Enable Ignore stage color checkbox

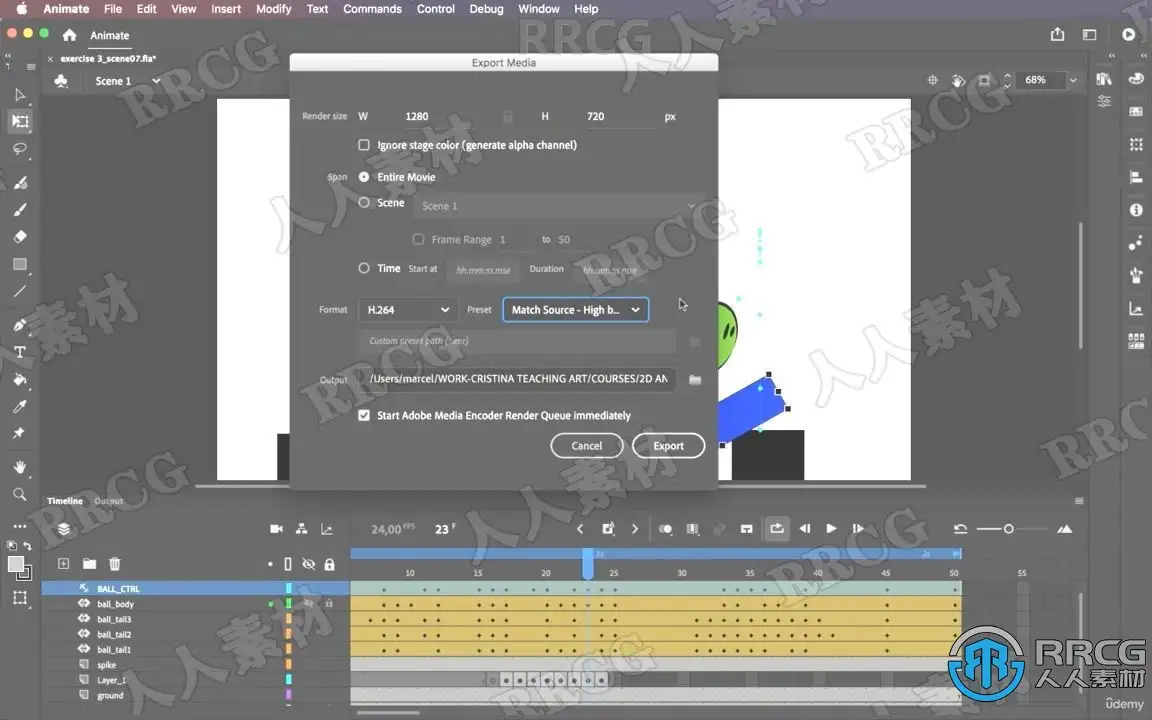point(364,145)
